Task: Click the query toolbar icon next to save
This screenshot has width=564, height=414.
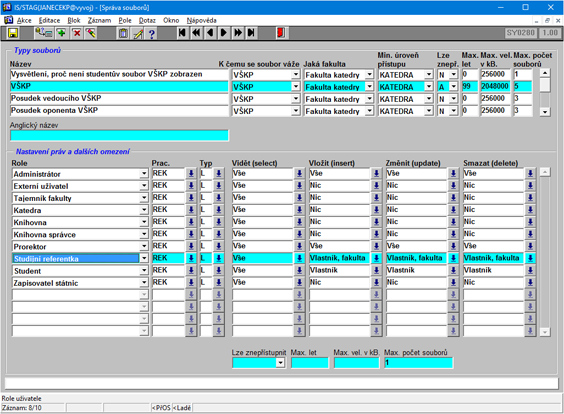Action: (x=44, y=33)
